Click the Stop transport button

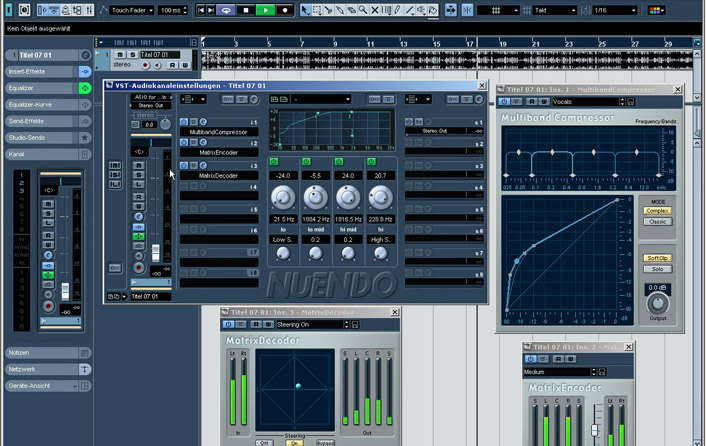(x=246, y=10)
